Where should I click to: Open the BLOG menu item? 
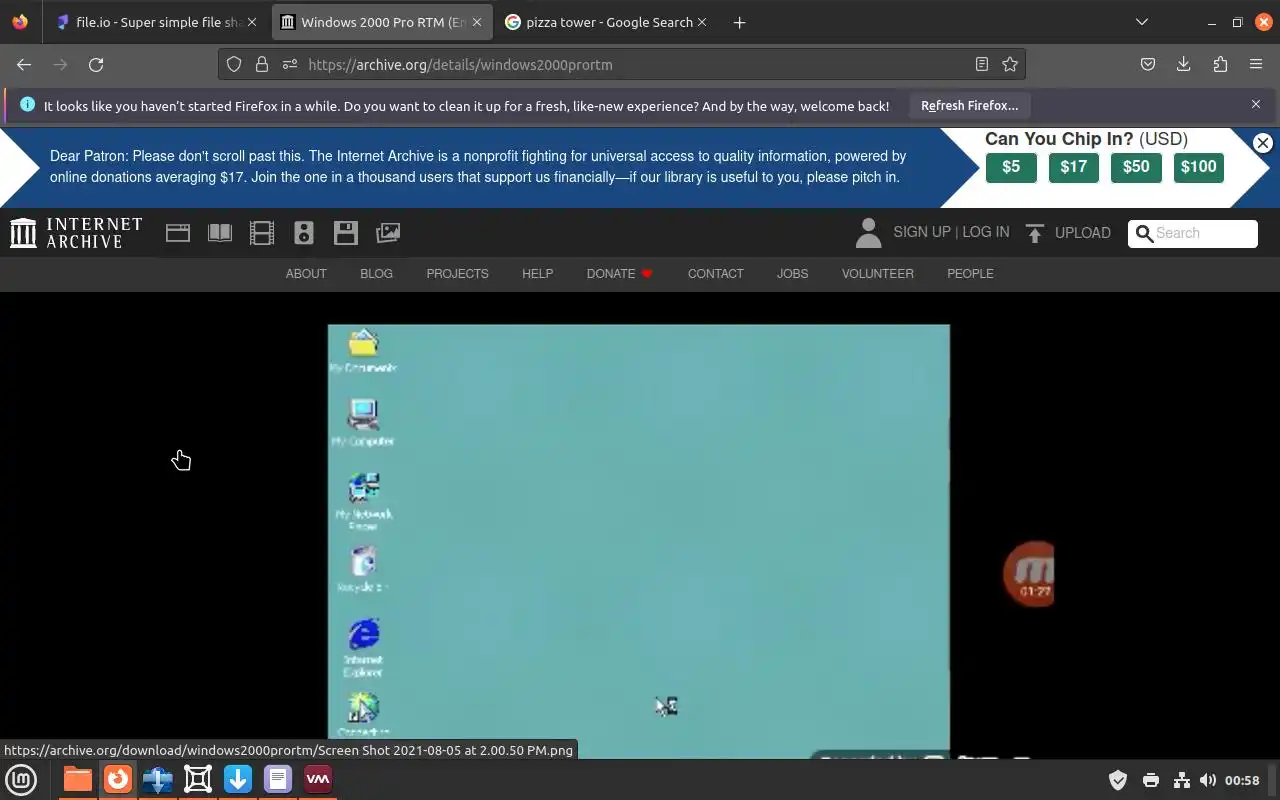coord(376,274)
